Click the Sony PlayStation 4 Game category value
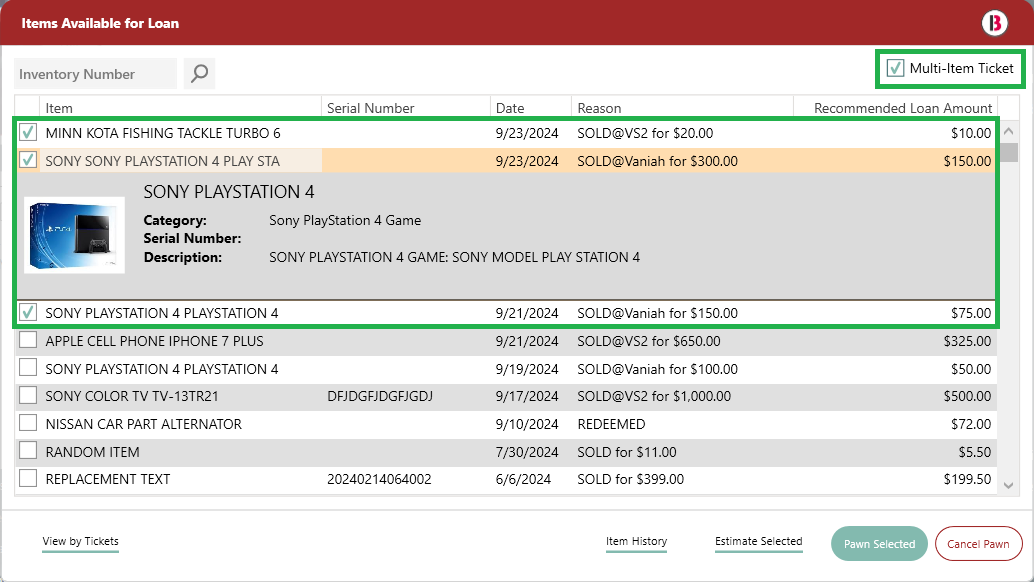 tap(345, 220)
